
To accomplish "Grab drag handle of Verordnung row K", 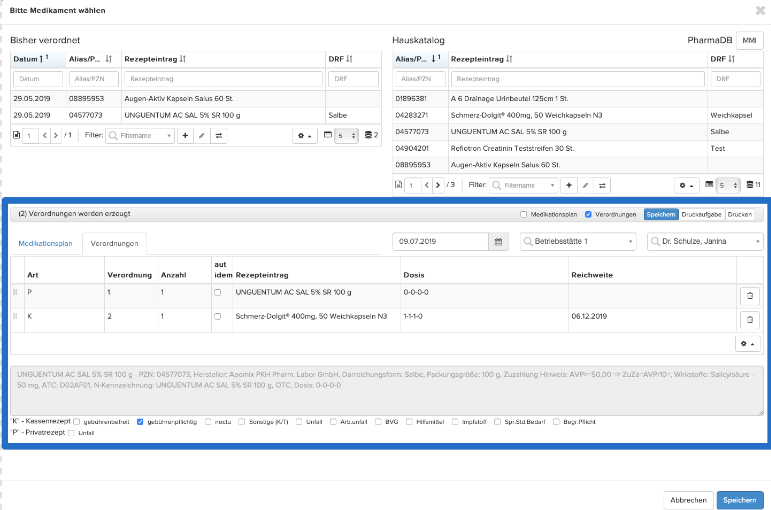I will point(15,316).
